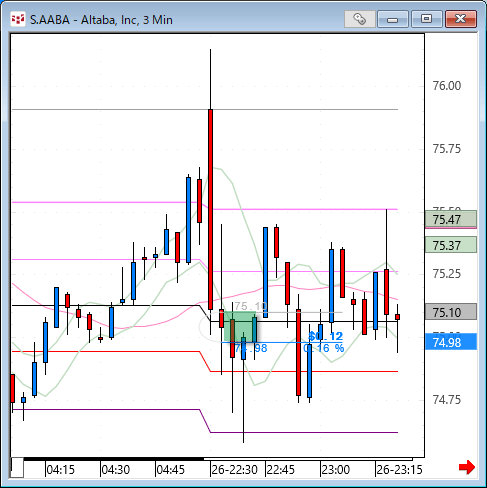Click the gray 75.10 price label
This screenshot has width=487, height=488.
[451, 312]
